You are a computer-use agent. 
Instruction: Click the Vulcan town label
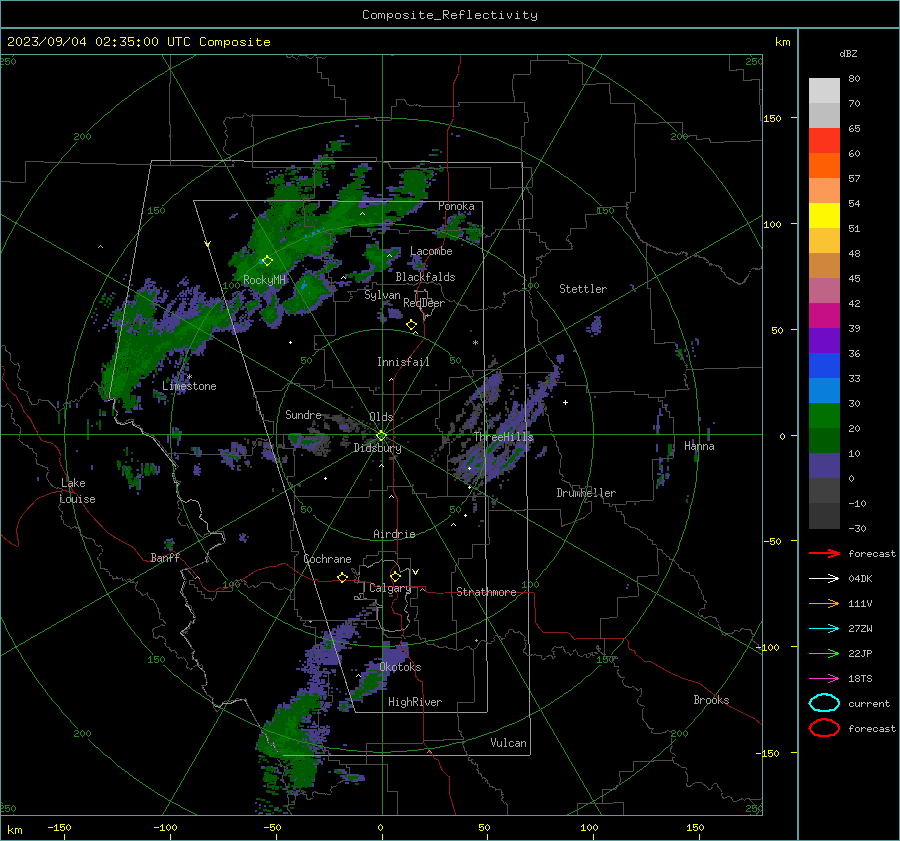point(509,743)
